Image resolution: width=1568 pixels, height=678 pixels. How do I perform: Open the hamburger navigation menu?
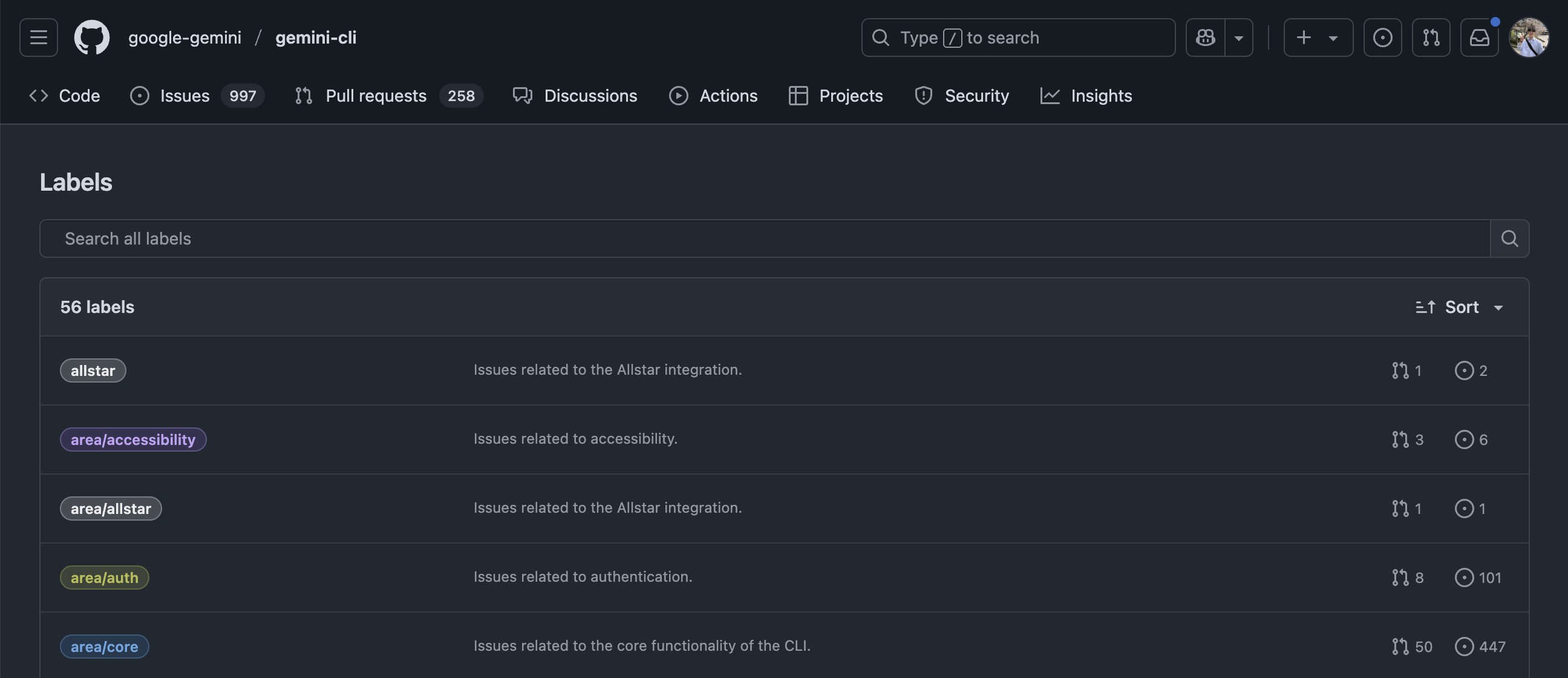tap(38, 38)
